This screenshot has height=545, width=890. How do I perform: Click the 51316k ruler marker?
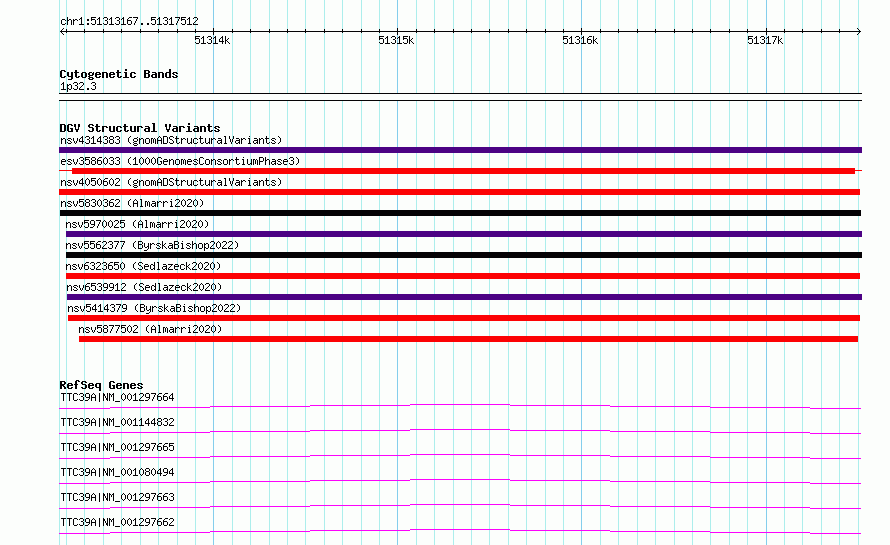tap(580, 40)
